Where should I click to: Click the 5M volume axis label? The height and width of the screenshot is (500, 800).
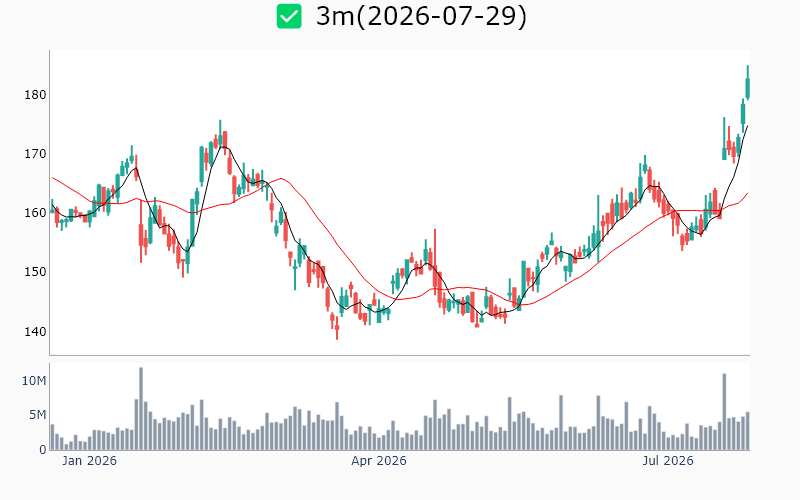(x=38, y=415)
